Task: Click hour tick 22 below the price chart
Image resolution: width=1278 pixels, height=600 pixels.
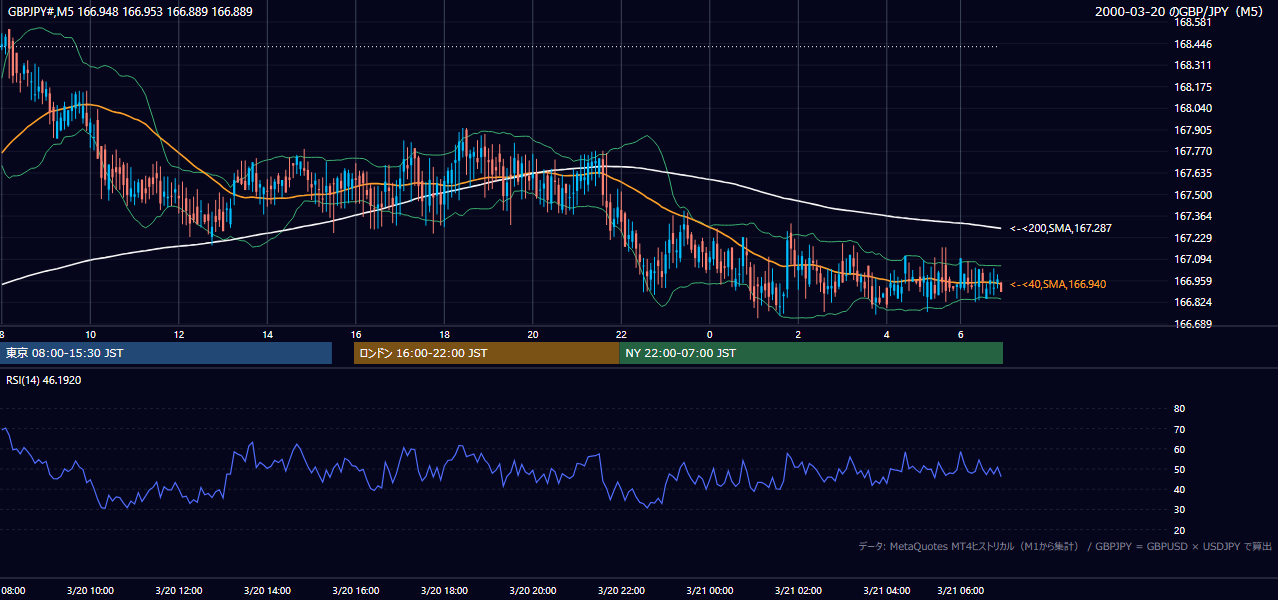Action: coord(621,334)
